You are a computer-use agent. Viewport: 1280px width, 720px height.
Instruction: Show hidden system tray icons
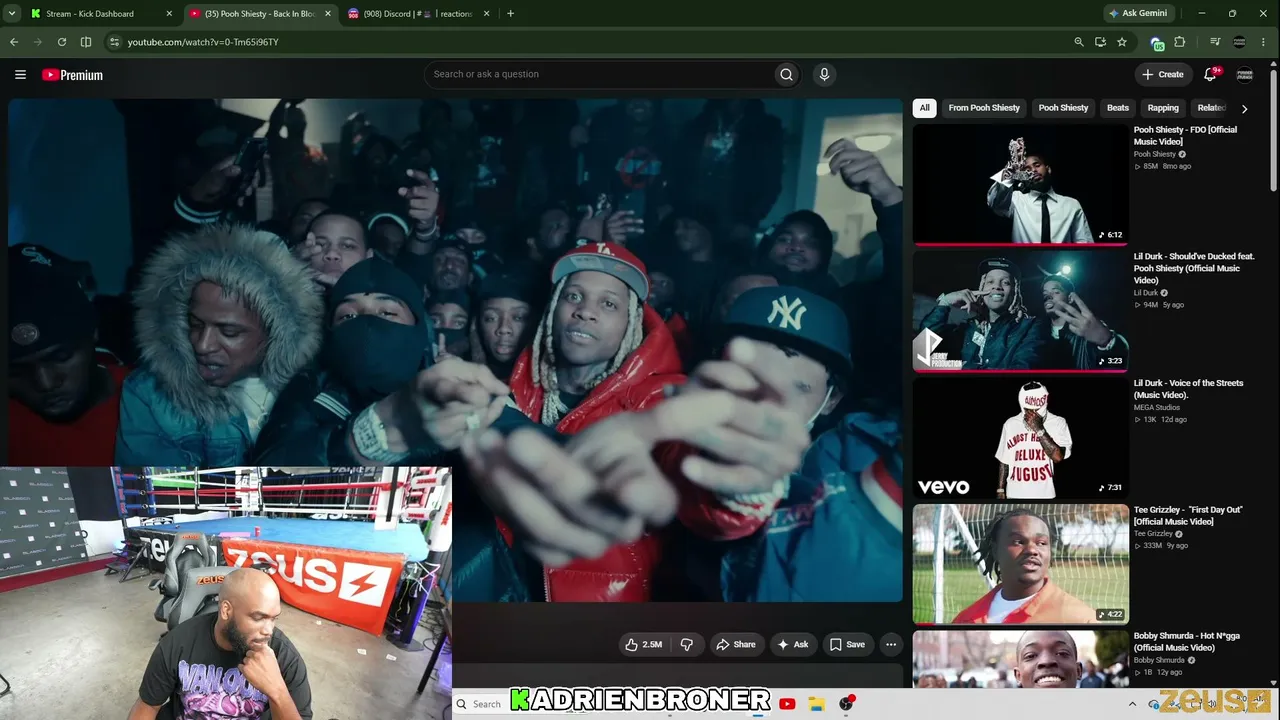point(1132,704)
